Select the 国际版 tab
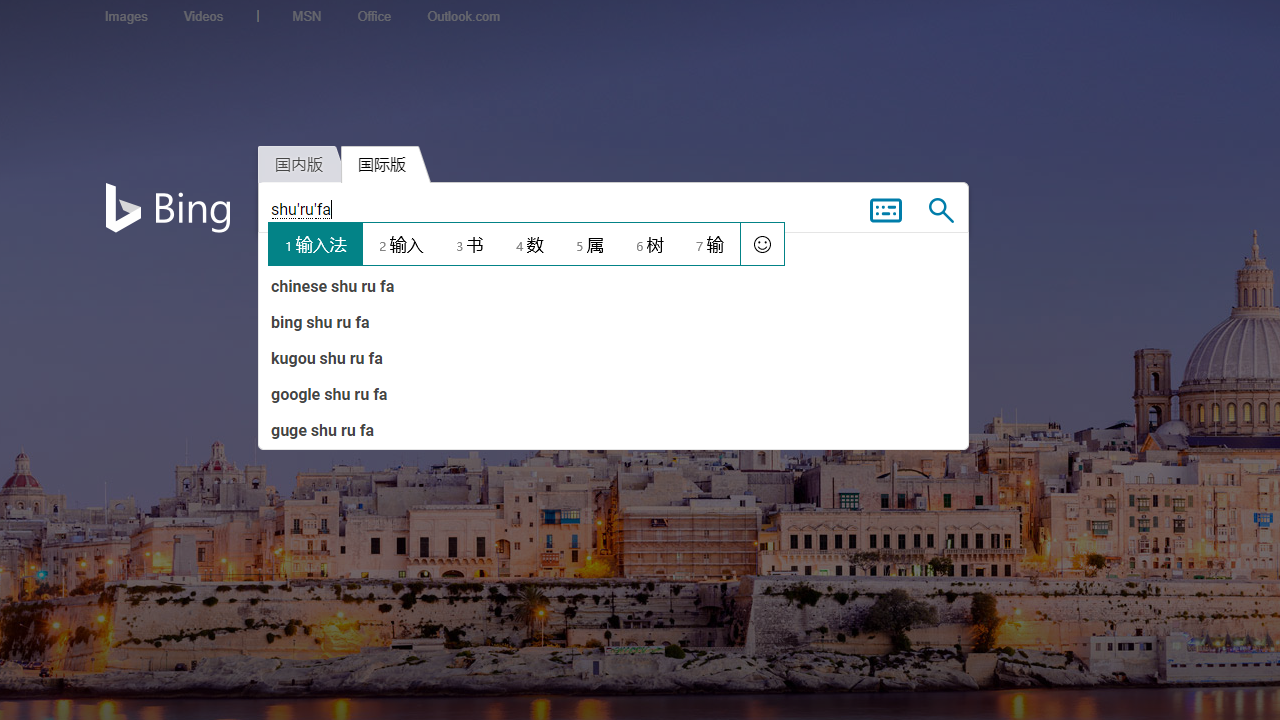The image size is (1280, 720). point(382,165)
